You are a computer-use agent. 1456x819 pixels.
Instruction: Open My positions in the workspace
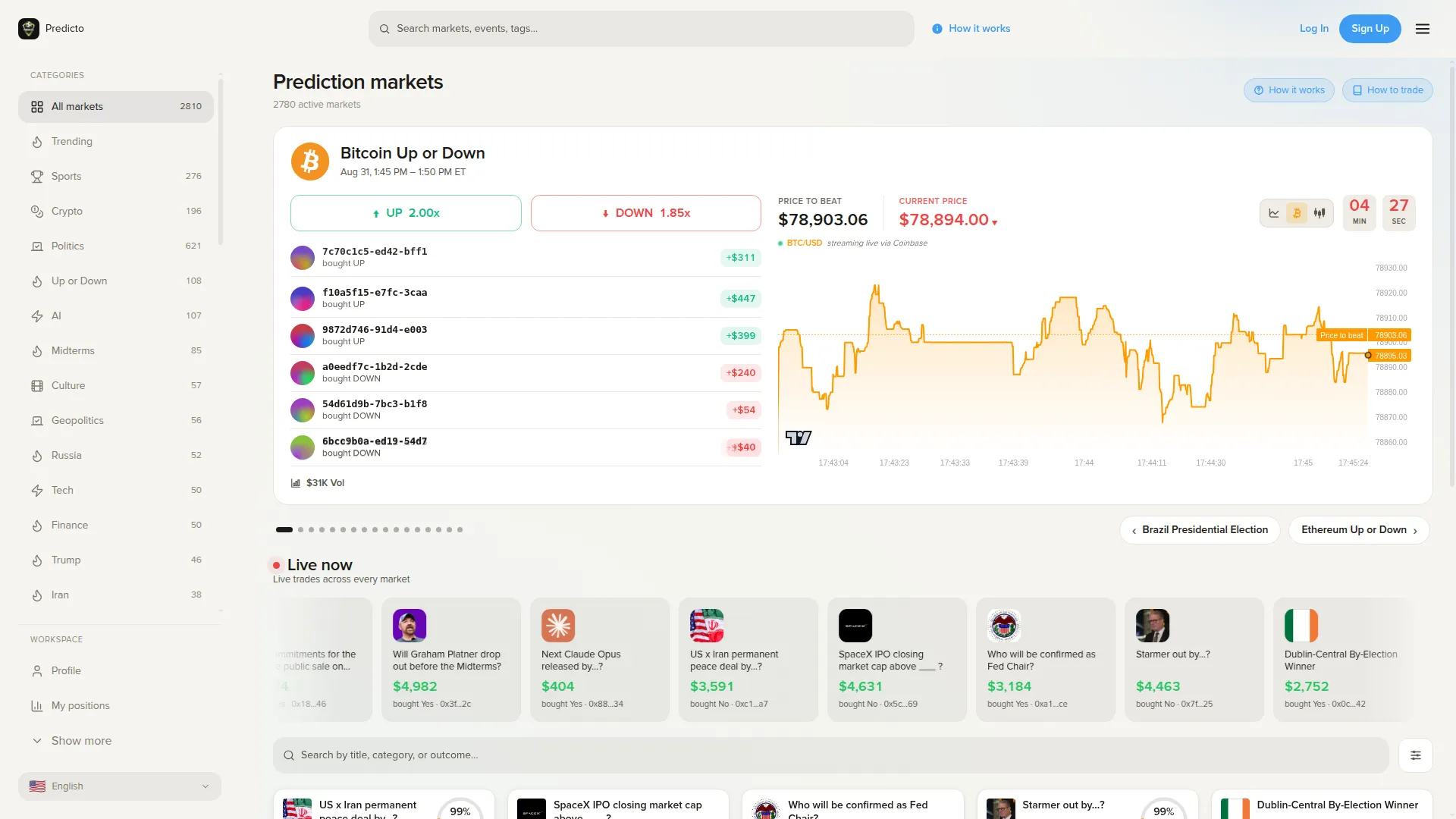(120, 706)
